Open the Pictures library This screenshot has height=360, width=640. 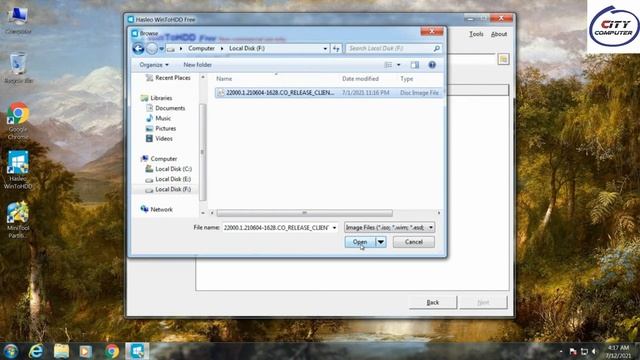(161, 129)
